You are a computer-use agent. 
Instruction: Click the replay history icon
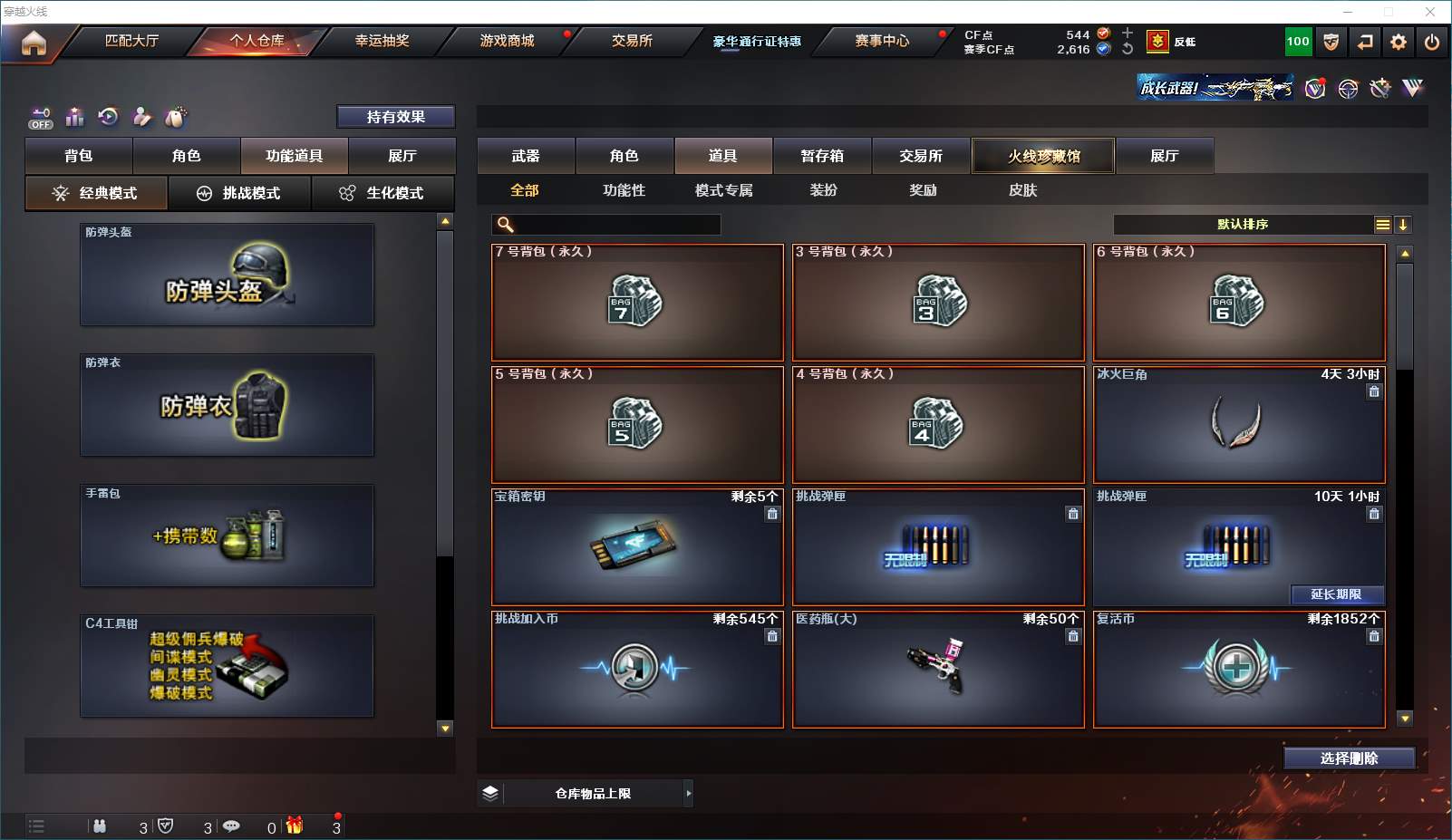pos(109,116)
